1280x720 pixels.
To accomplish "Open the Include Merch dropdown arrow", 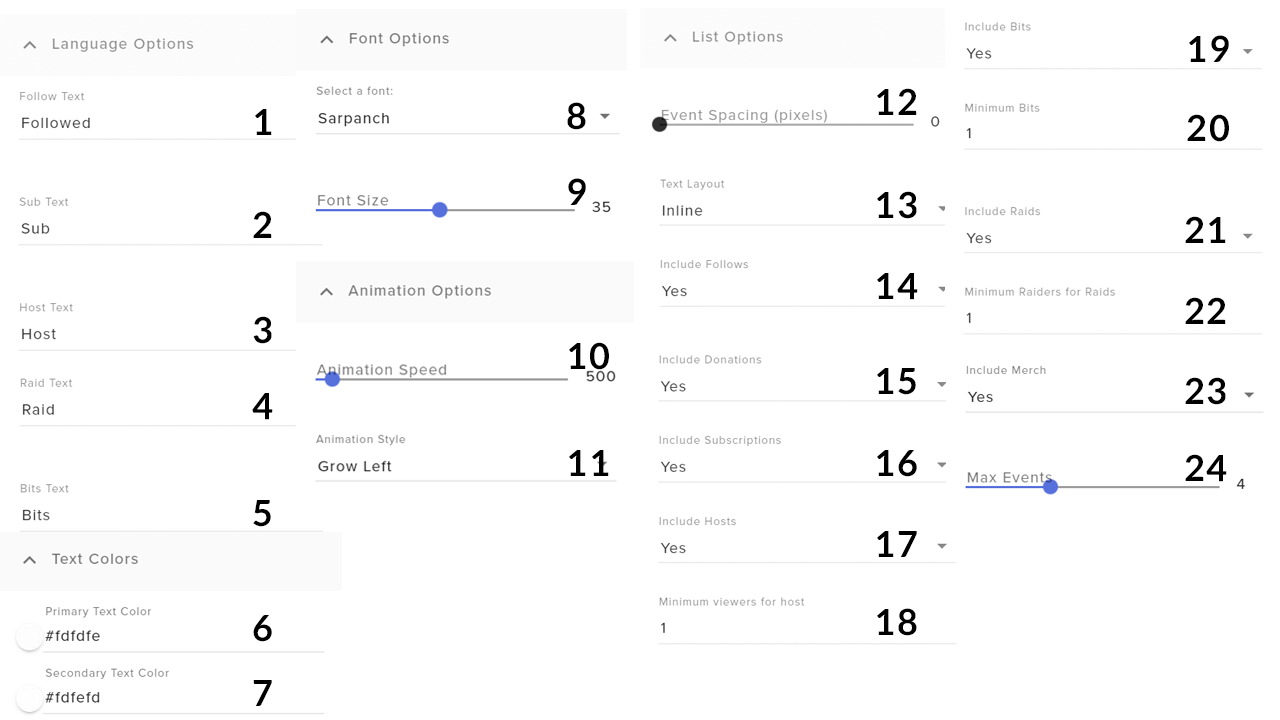I will (x=1248, y=396).
